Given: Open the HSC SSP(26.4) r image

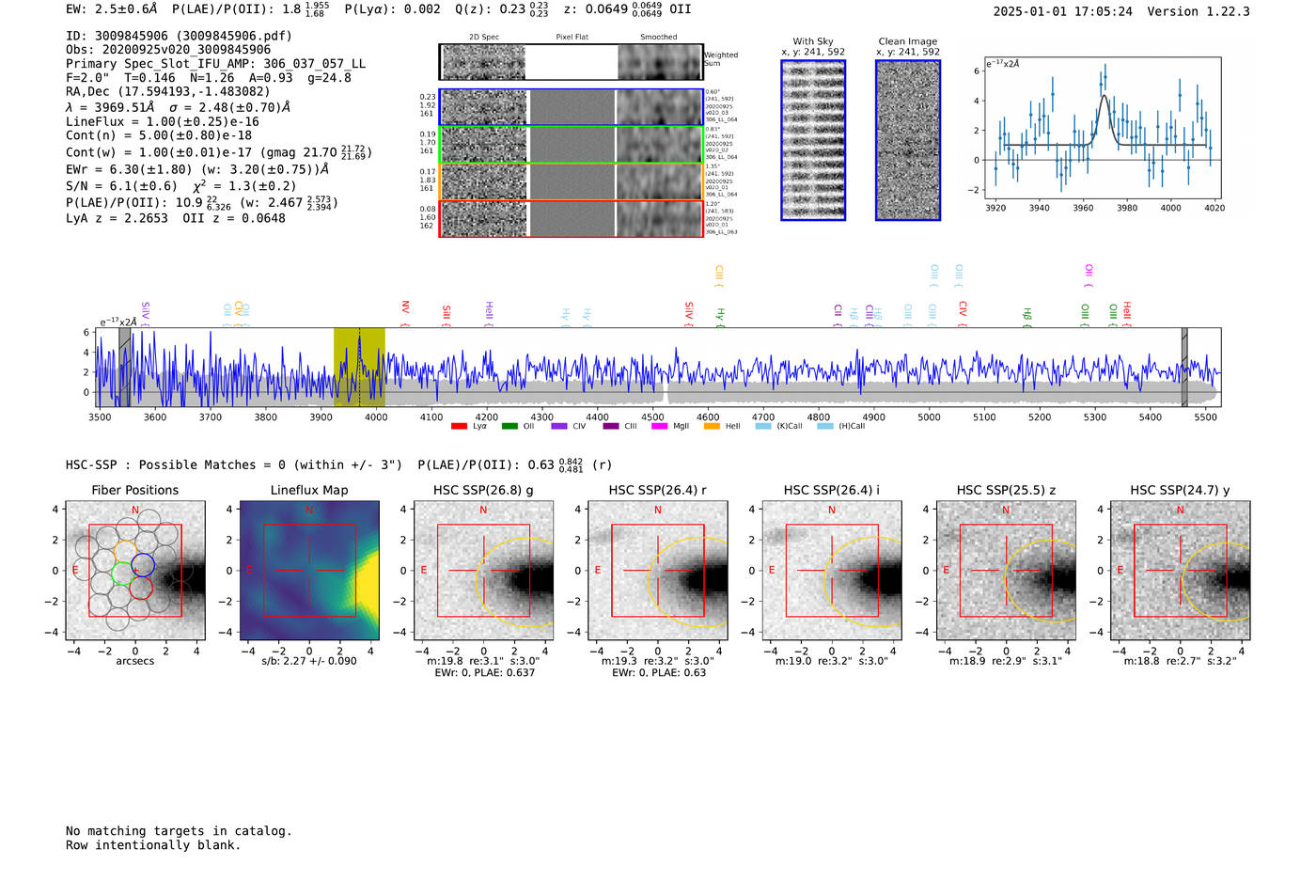Looking at the screenshot, I should [x=658, y=571].
